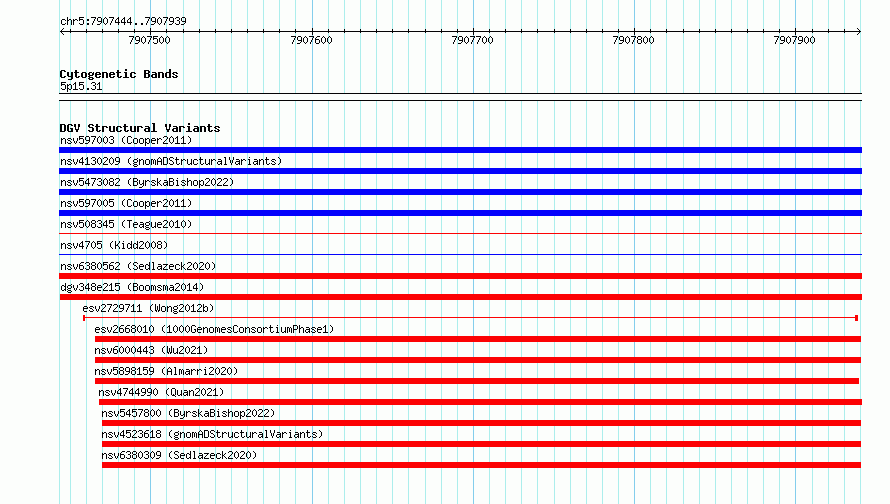Select the blue bar under nsv5473082

click(460, 192)
